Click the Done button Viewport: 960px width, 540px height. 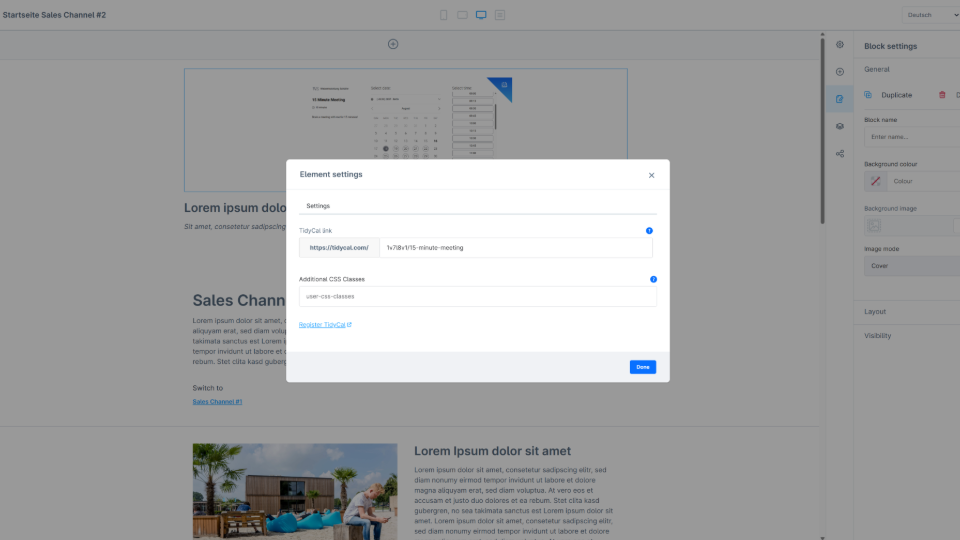[642, 367]
